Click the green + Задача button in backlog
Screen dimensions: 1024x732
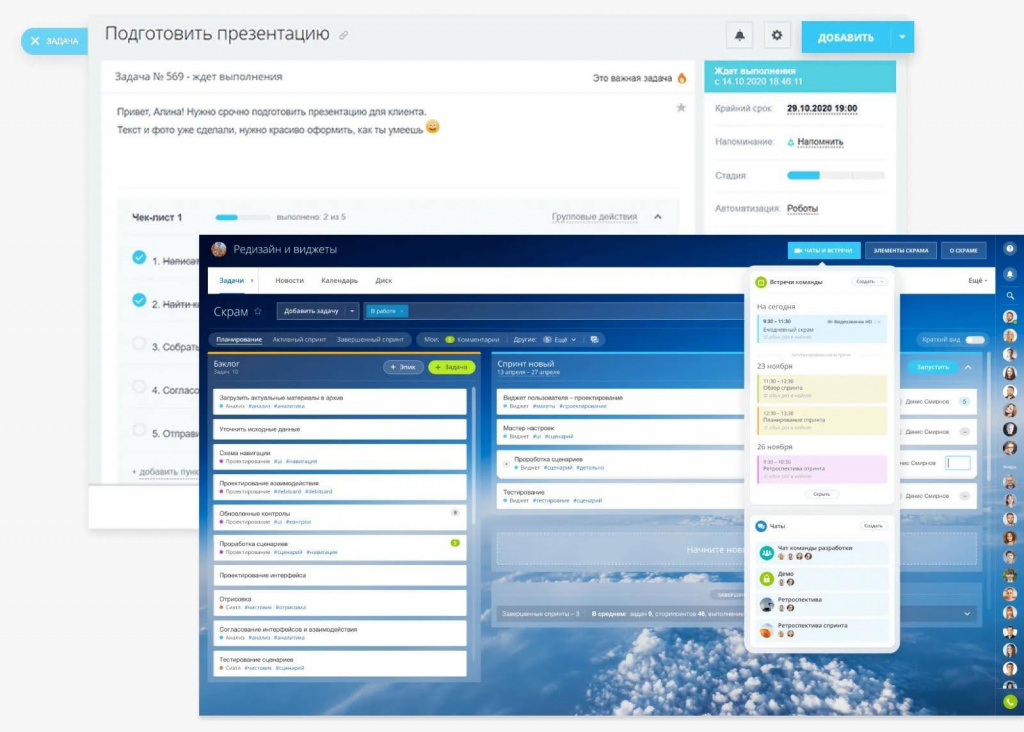click(x=452, y=367)
